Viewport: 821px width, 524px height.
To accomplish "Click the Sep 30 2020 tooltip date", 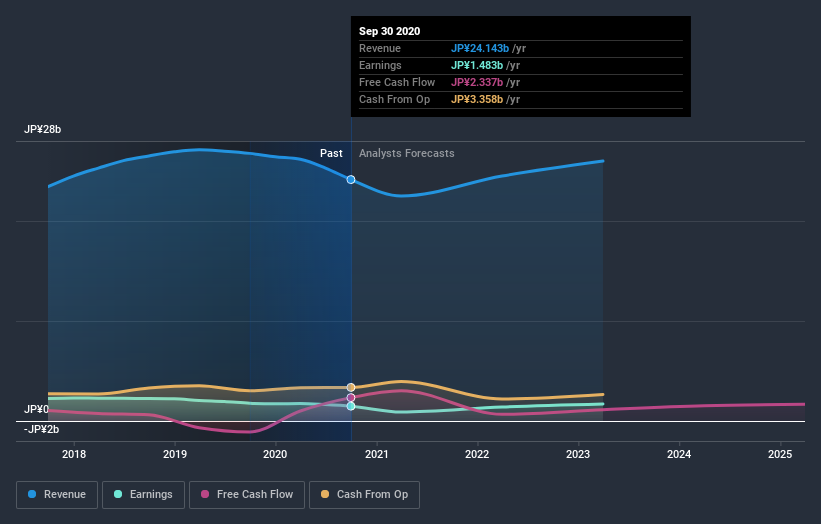I will 390,31.
